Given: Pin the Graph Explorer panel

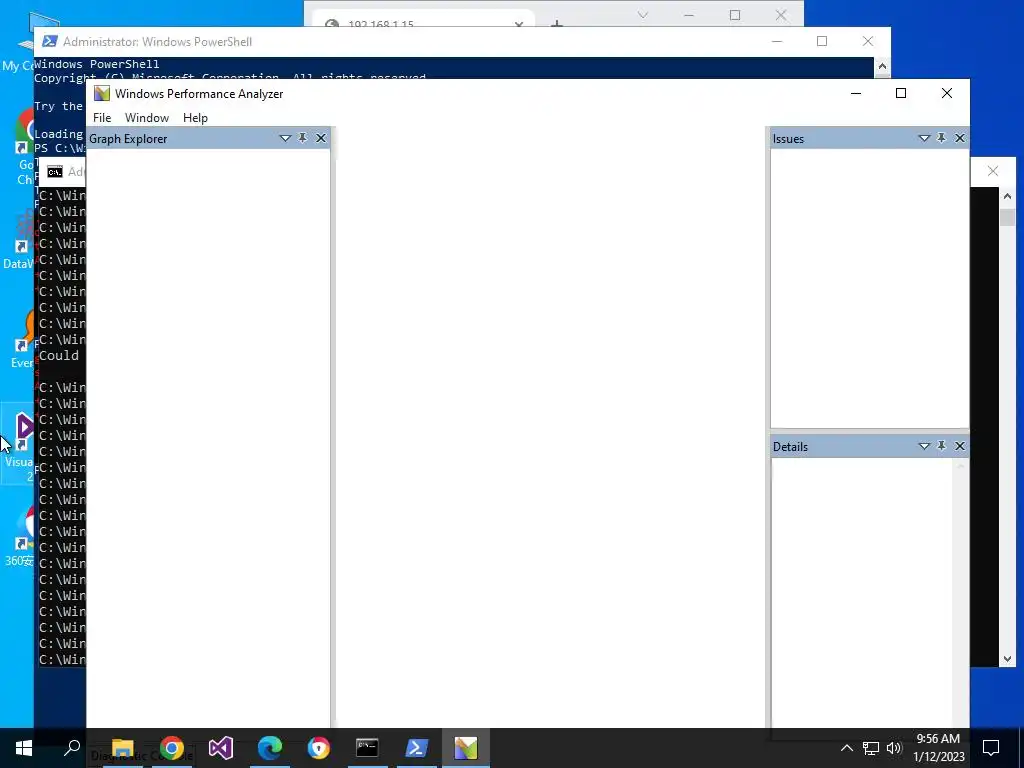Looking at the screenshot, I should [302, 138].
